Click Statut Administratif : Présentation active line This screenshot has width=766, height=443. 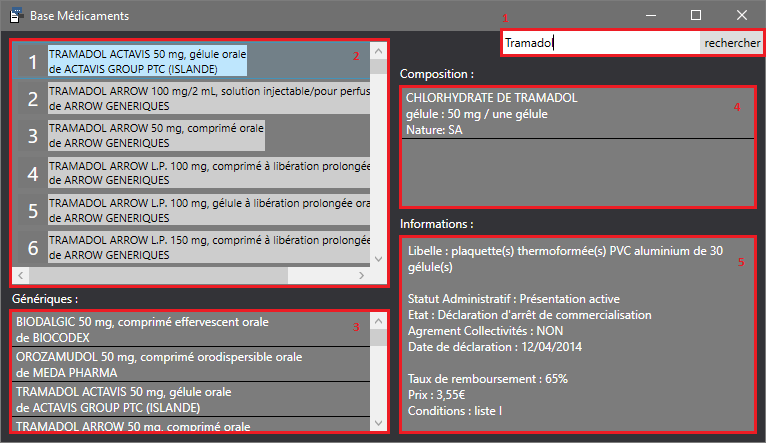click(x=514, y=299)
